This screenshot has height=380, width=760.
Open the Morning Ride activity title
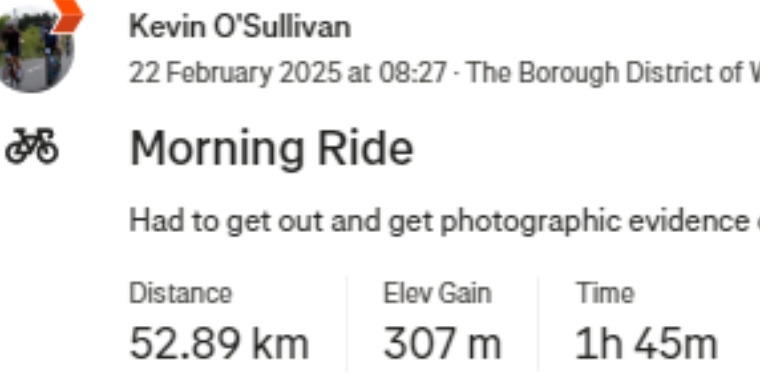pos(272,149)
